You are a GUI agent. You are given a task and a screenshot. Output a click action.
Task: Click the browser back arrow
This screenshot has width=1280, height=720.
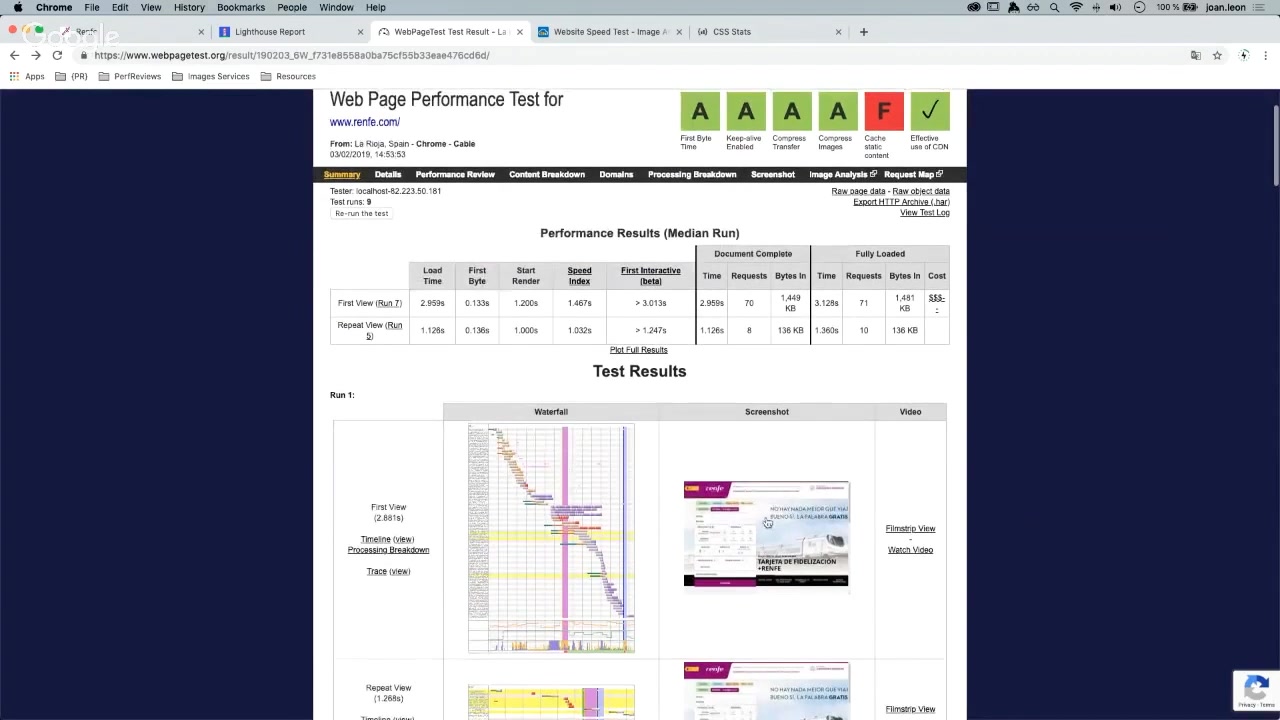click(14, 55)
